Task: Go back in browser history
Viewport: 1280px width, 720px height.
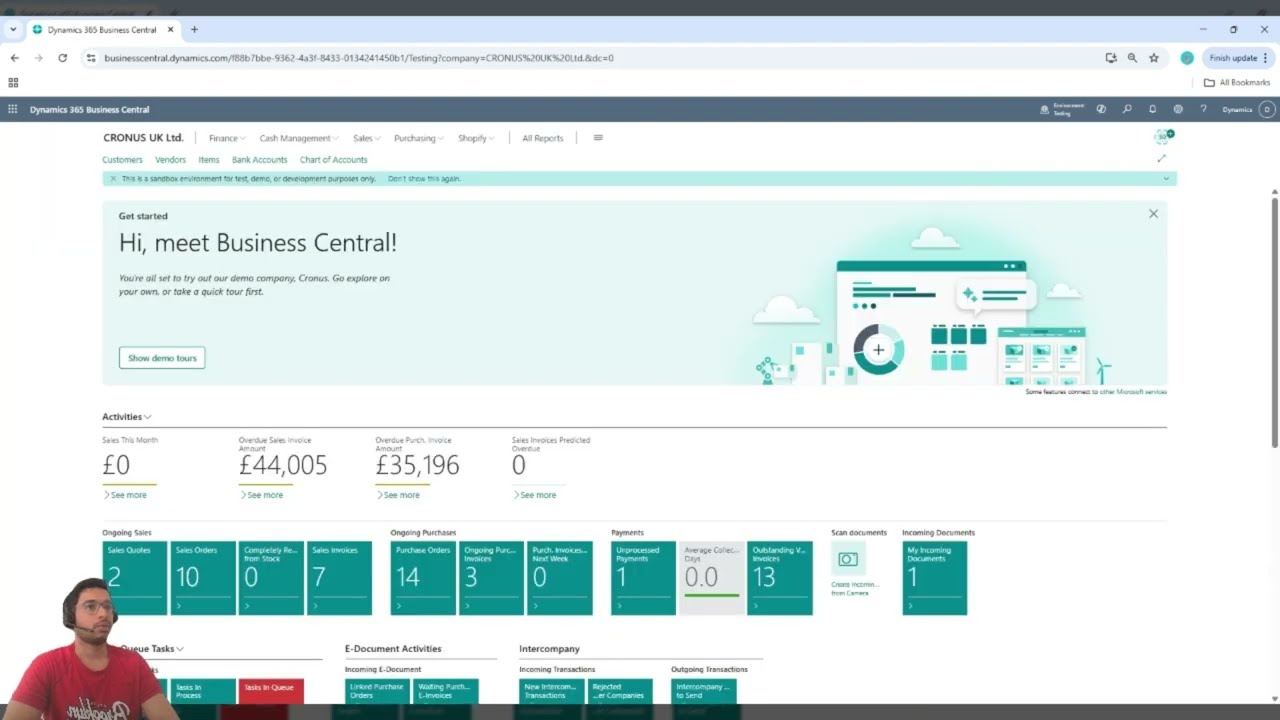Action: coord(15,58)
